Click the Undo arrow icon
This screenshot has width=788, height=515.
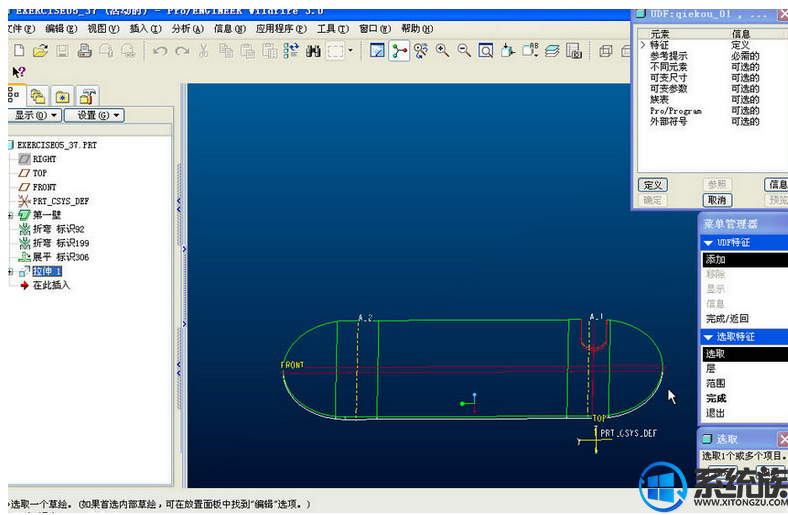(x=160, y=51)
